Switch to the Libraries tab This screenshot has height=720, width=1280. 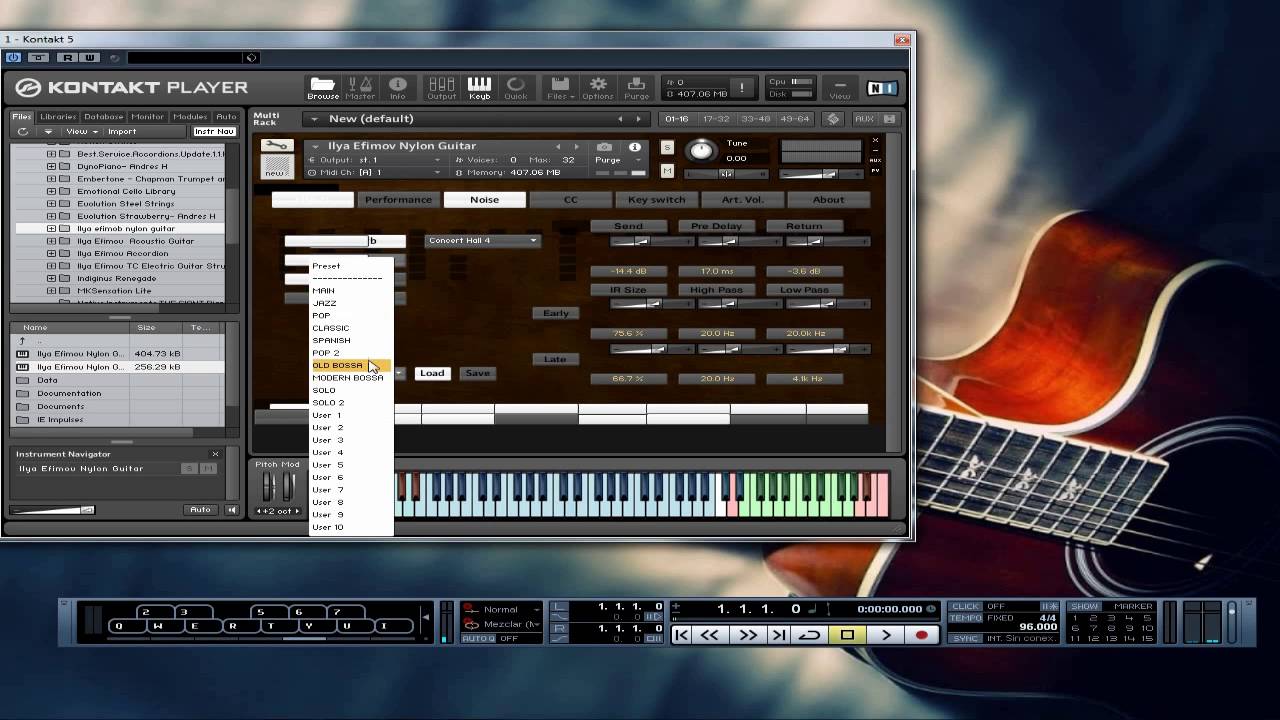(x=58, y=117)
